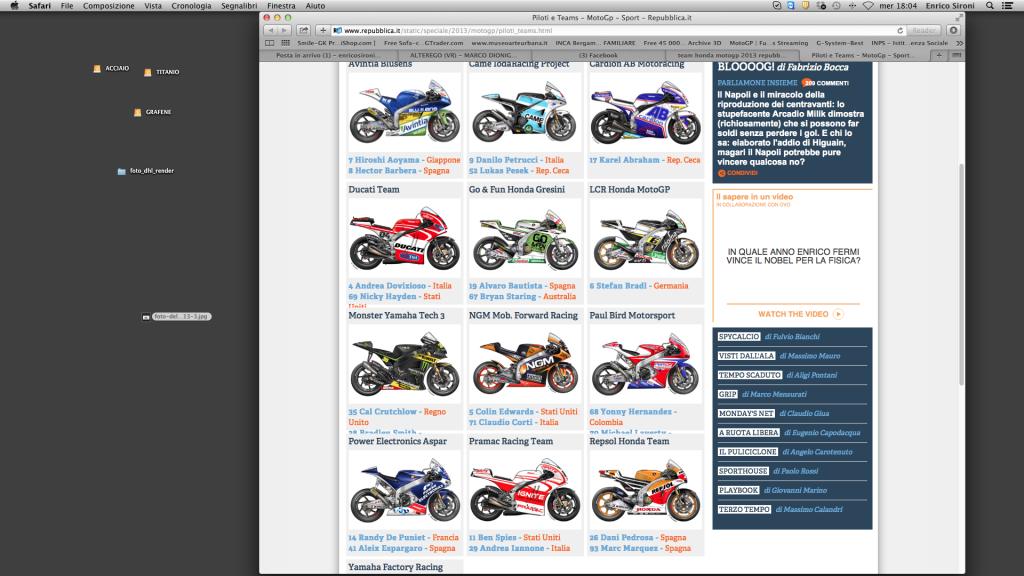Viewport: 1024px width, 576px height.
Task: Open the TITANIO desktop folder
Action: tap(161, 72)
